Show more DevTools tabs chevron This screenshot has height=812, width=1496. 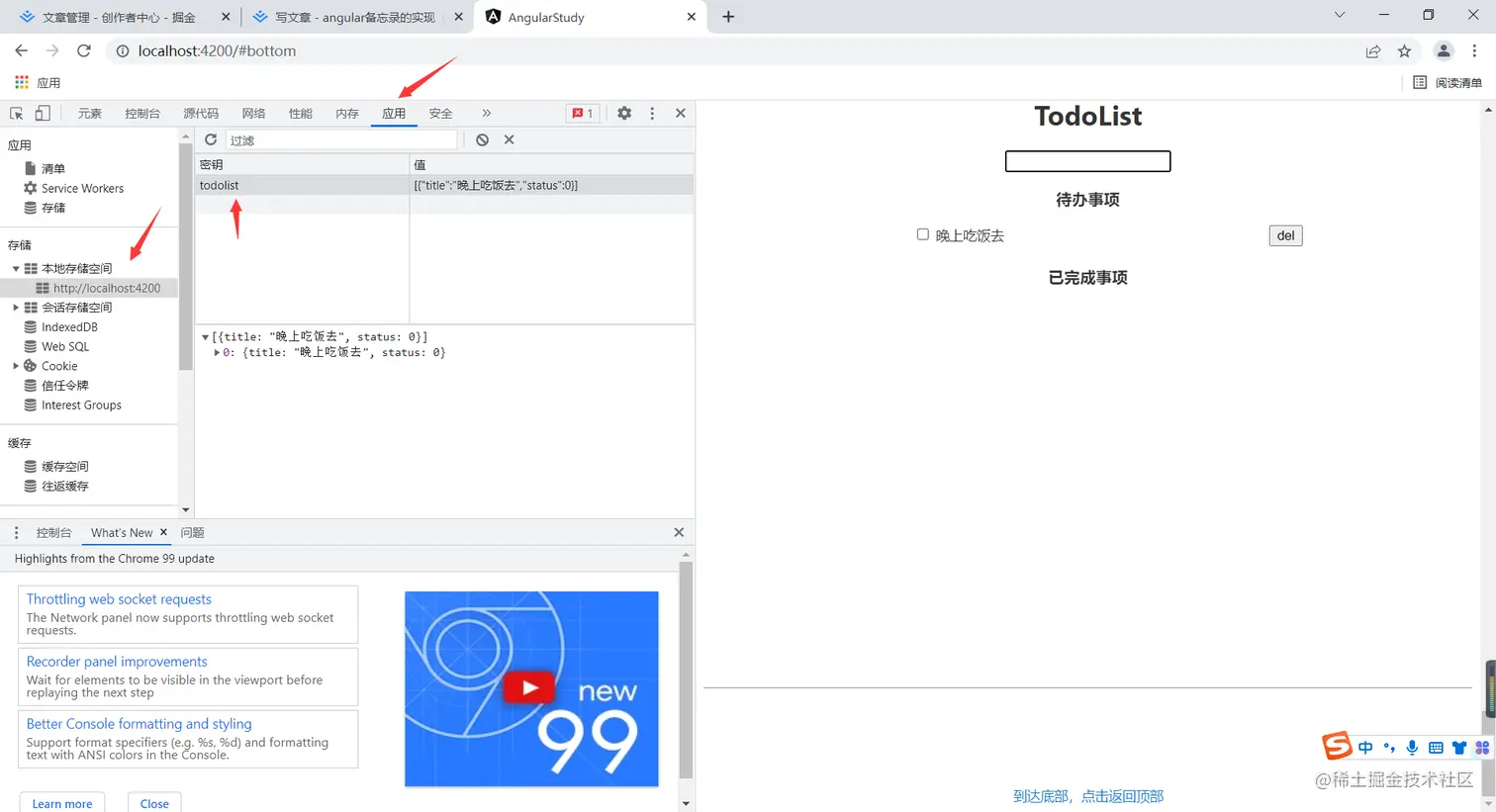486,113
